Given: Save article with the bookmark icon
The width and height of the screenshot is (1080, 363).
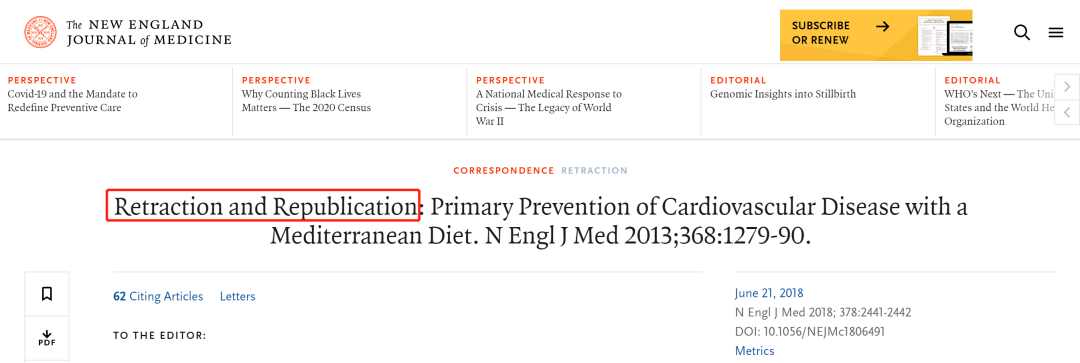Looking at the screenshot, I should click(47, 294).
